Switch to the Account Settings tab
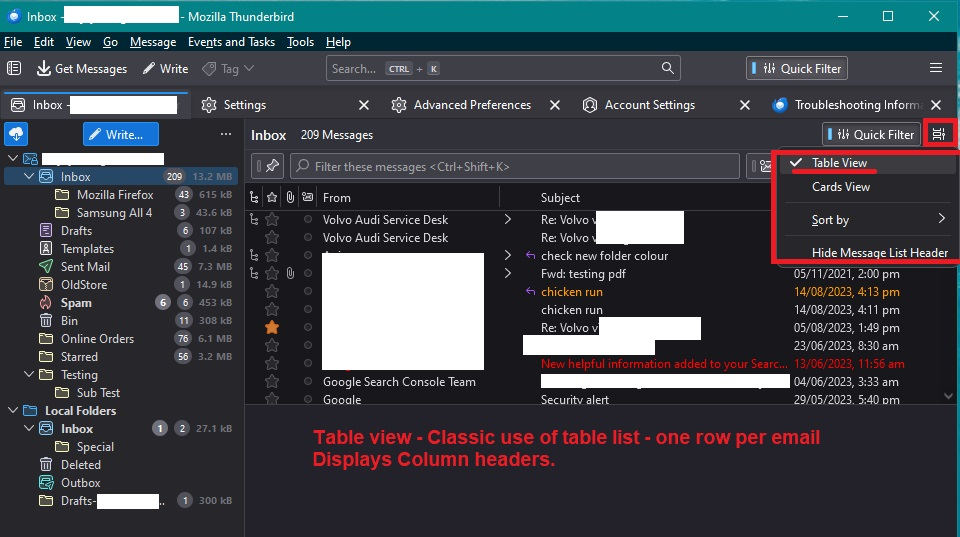 pyautogui.click(x=649, y=105)
